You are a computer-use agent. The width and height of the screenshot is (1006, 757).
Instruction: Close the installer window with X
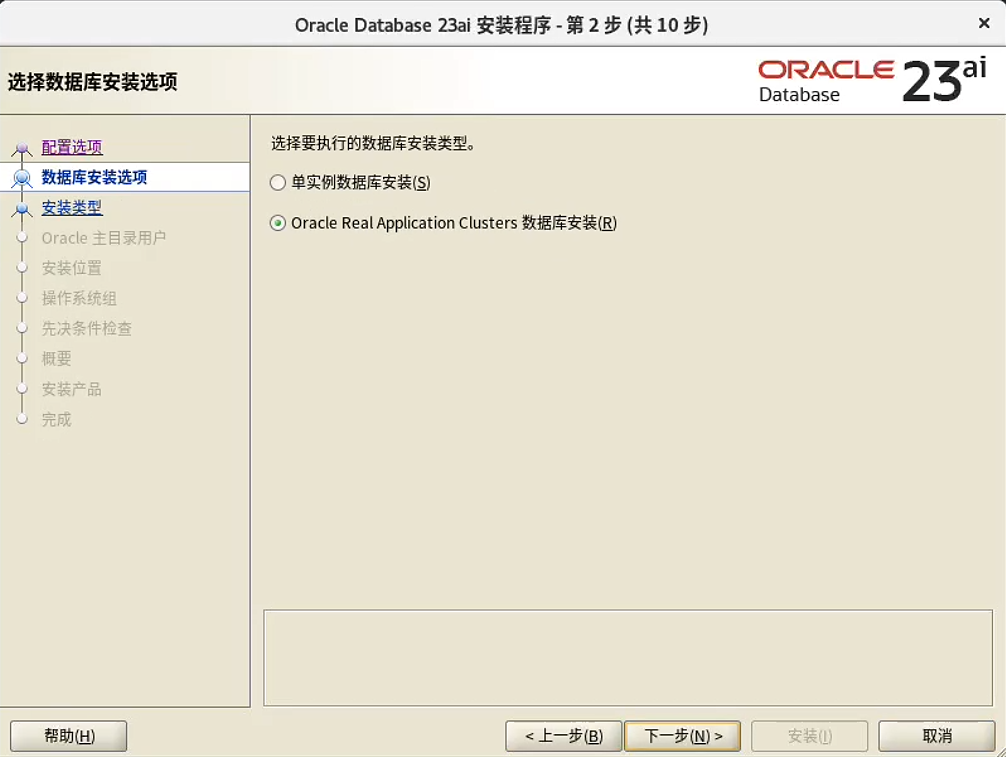coord(983,23)
